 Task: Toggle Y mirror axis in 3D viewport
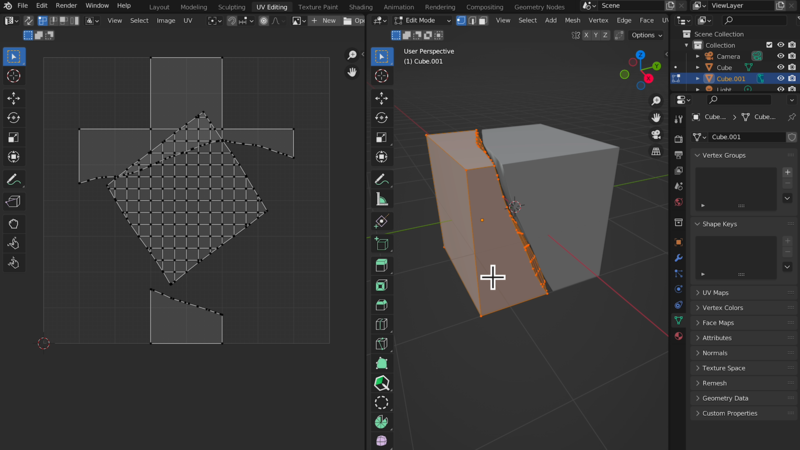coord(596,35)
